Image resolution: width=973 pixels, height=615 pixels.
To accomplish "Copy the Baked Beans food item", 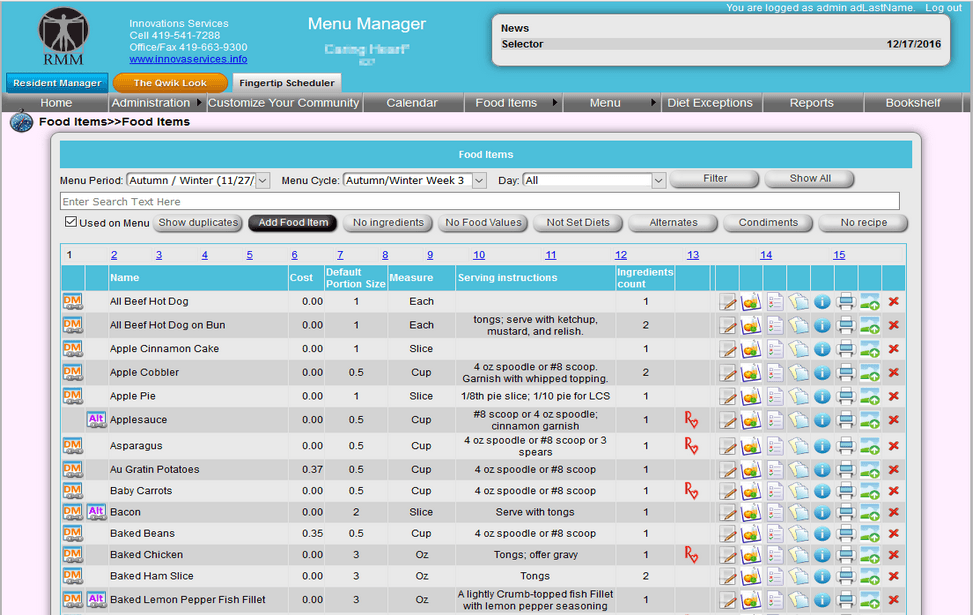I will point(799,533).
